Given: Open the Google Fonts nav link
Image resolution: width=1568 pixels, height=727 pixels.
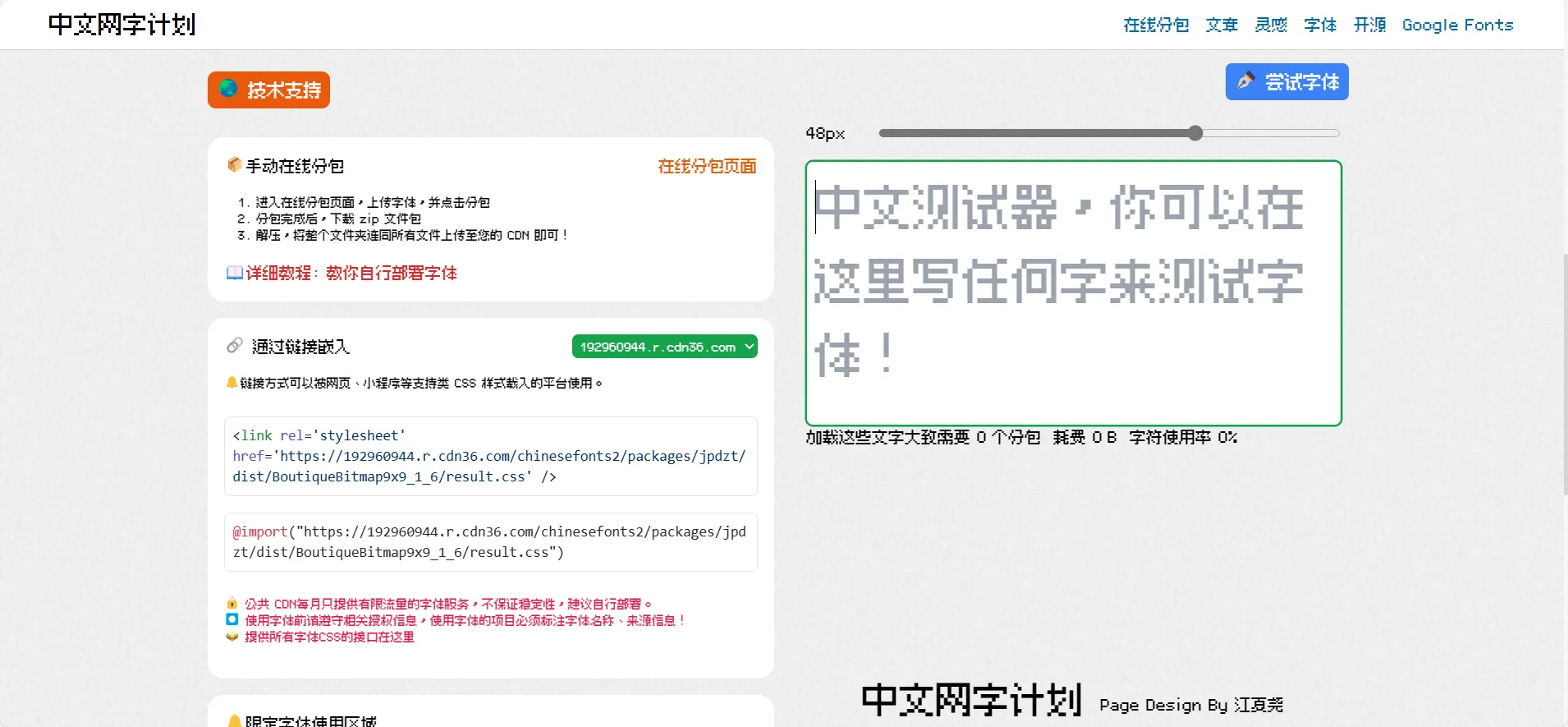Looking at the screenshot, I should [x=1457, y=25].
